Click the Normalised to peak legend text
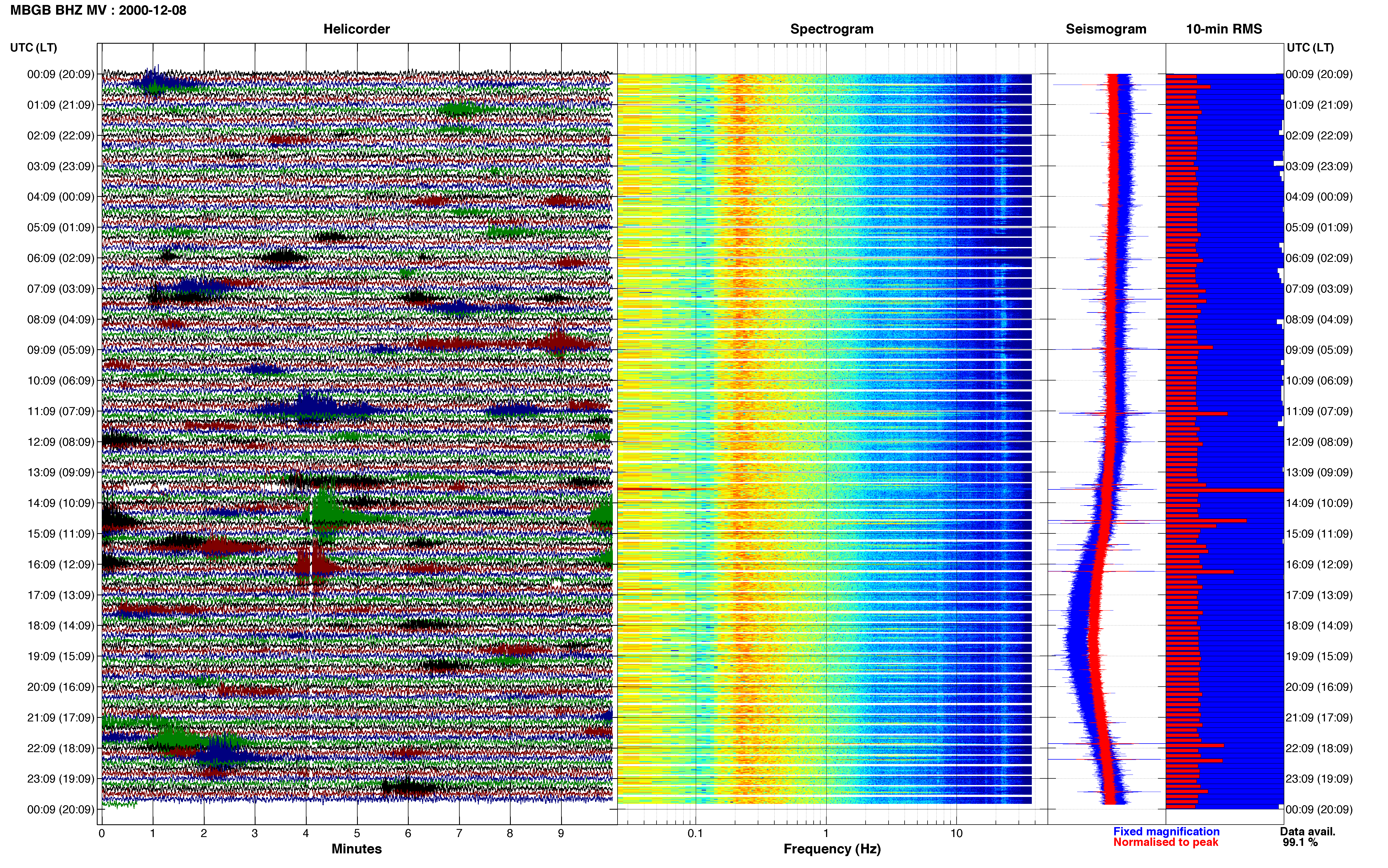Image resolution: width=1388 pixels, height=868 pixels. pos(1166,843)
